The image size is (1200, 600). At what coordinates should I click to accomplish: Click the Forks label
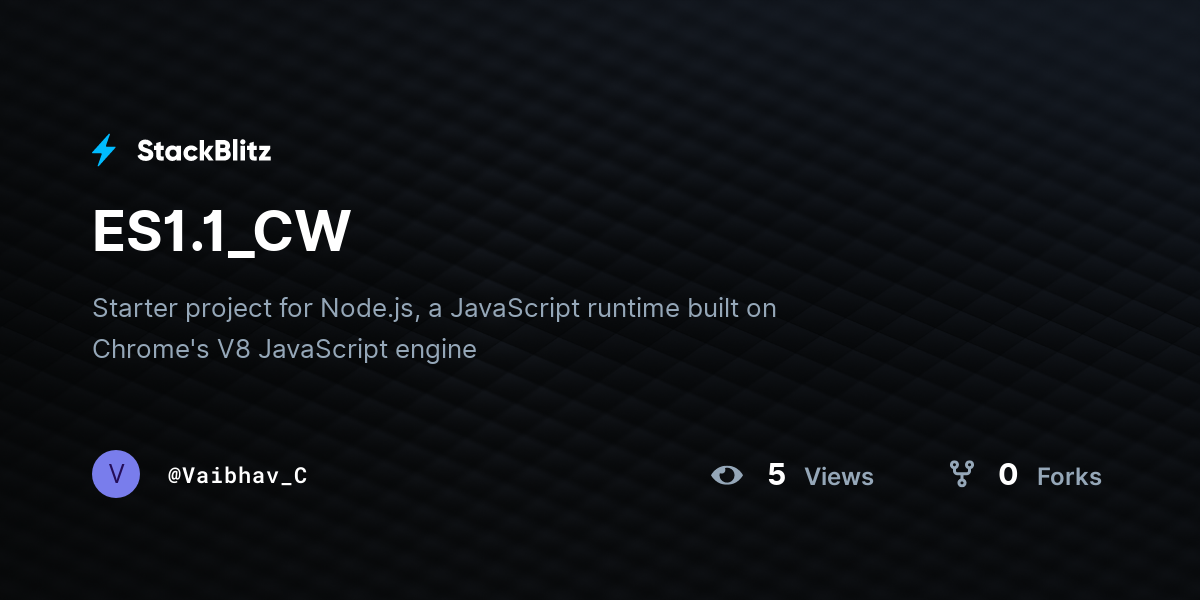1069,477
